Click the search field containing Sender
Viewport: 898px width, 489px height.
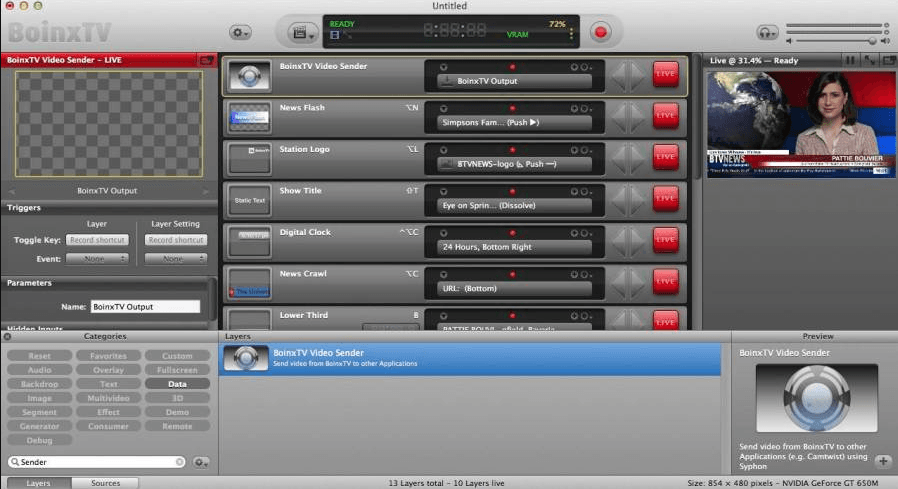click(96, 462)
